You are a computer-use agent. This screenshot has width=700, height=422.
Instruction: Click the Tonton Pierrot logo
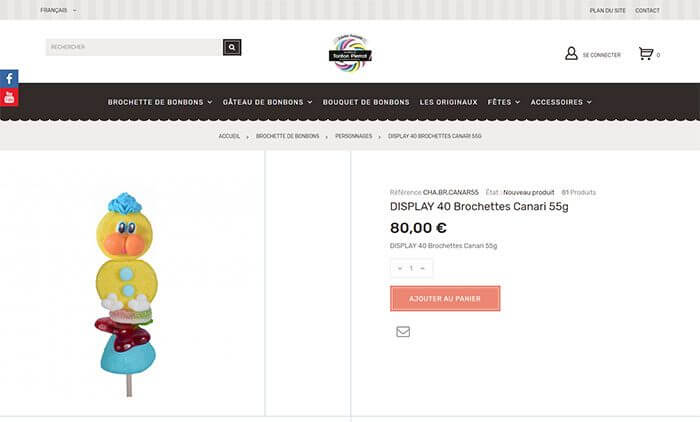click(350, 53)
